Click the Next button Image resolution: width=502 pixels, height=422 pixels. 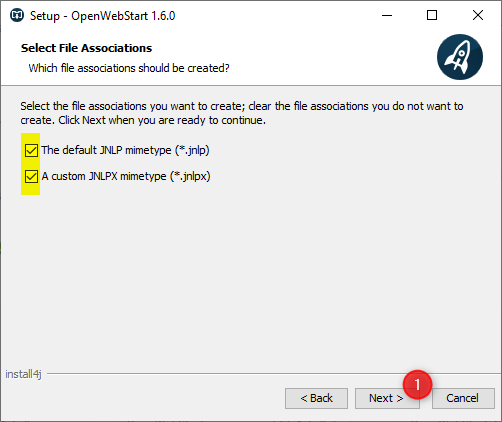click(x=387, y=398)
